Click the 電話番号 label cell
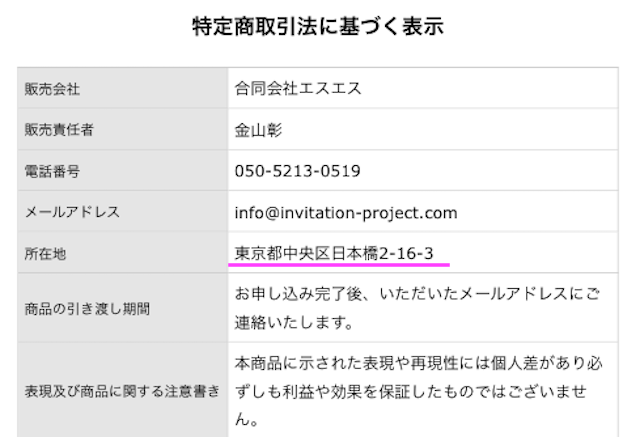Viewport: 640px width, 437px height. 122,171
